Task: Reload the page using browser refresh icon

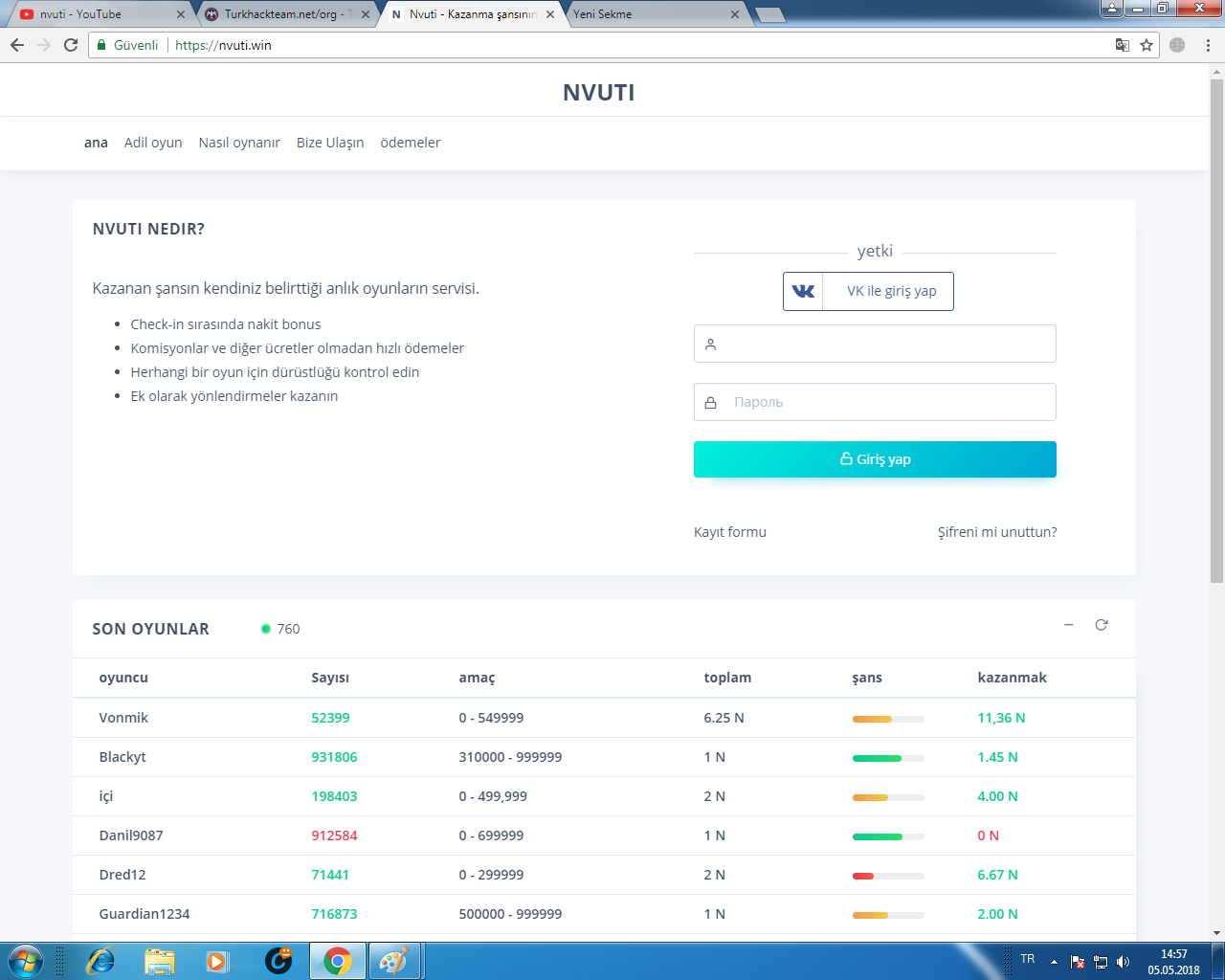Action: [x=71, y=45]
